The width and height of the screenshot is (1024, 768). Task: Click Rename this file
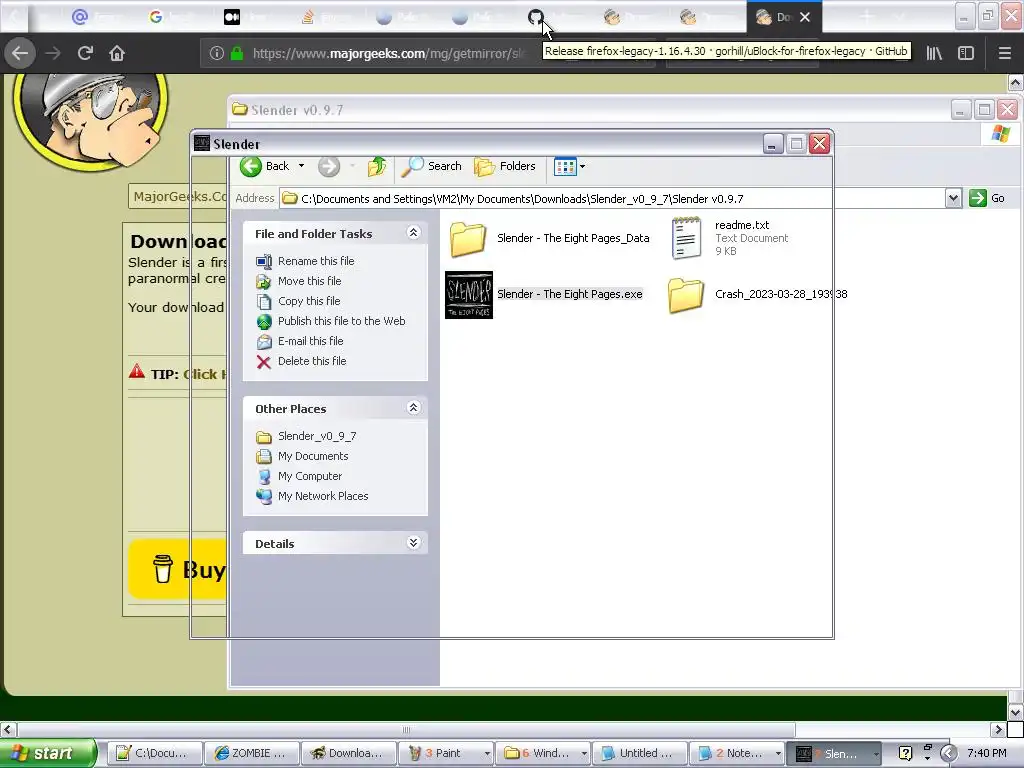tap(316, 261)
